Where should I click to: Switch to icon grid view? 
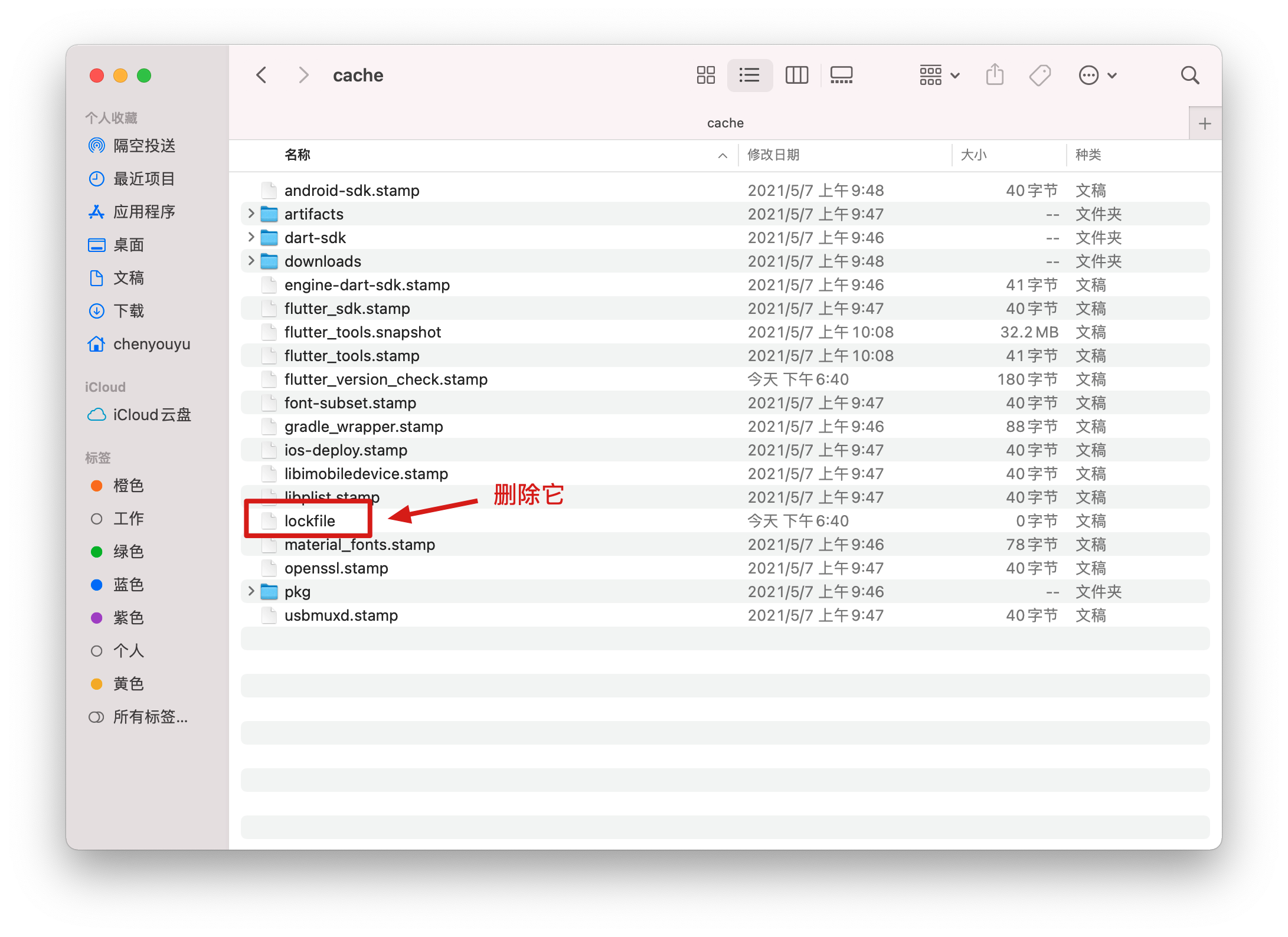[705, 75]
